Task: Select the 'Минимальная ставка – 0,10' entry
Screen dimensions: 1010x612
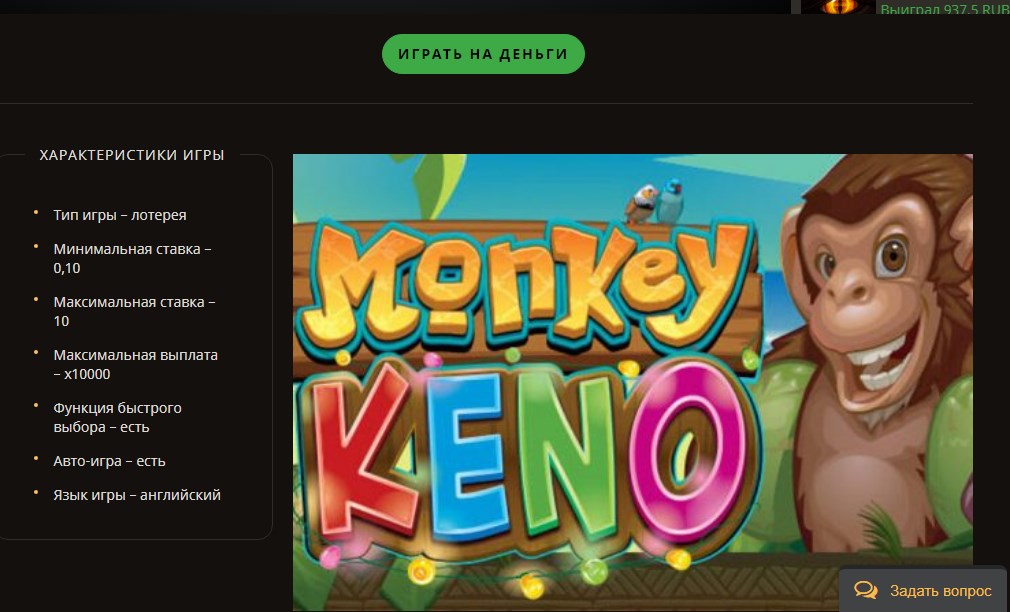Action: coord(133,258)
